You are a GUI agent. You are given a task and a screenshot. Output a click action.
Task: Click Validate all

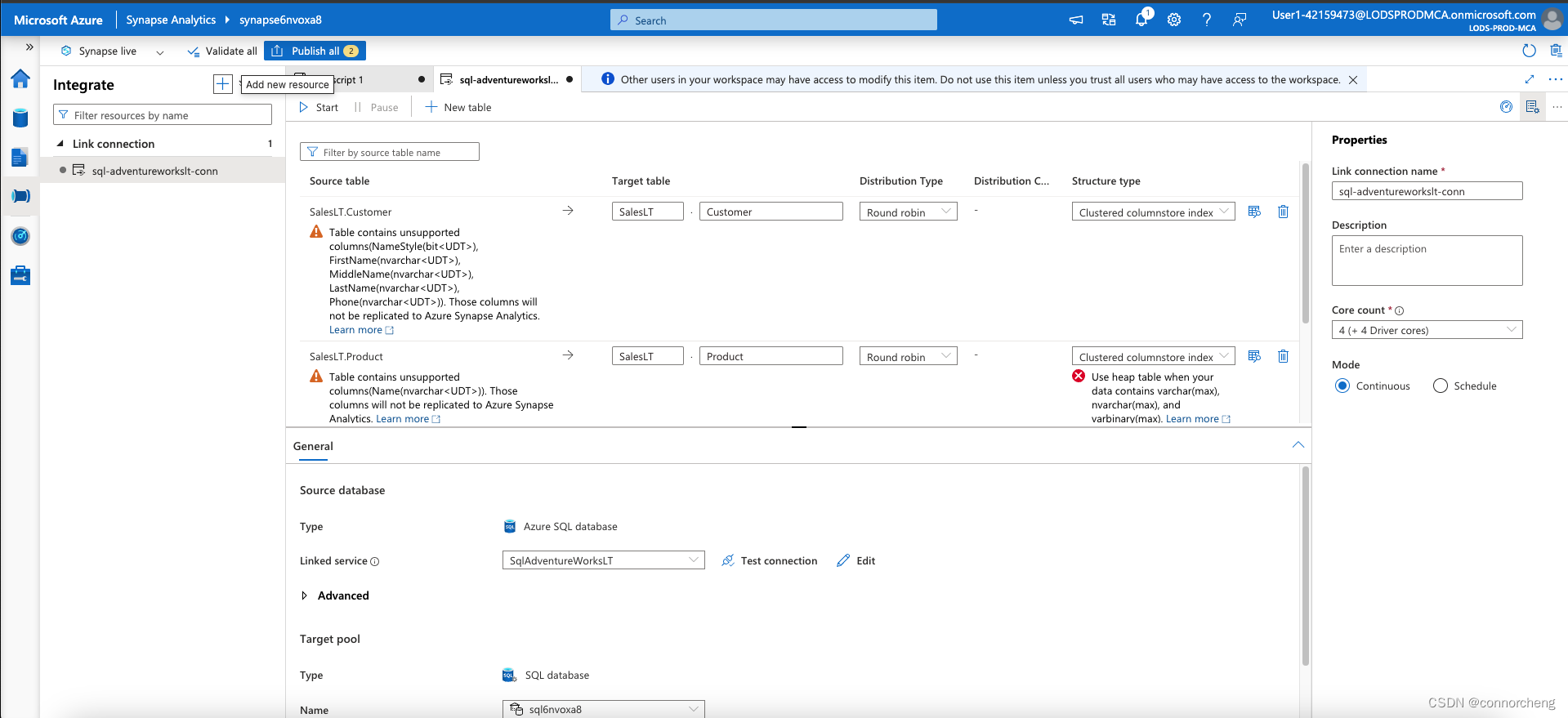coord(222,51)
